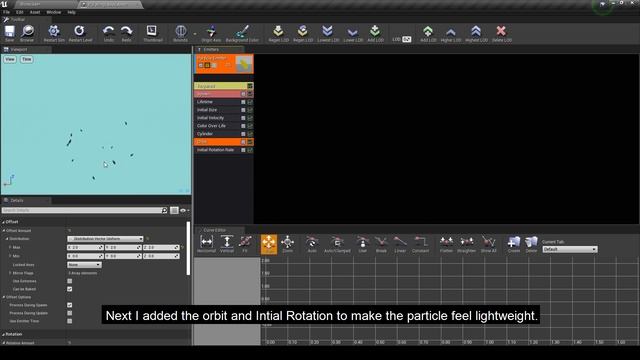Image resolution: width=640 pixels, height=360 pixels.
Task: Open the Asset menu
Action: click(35, 12)
